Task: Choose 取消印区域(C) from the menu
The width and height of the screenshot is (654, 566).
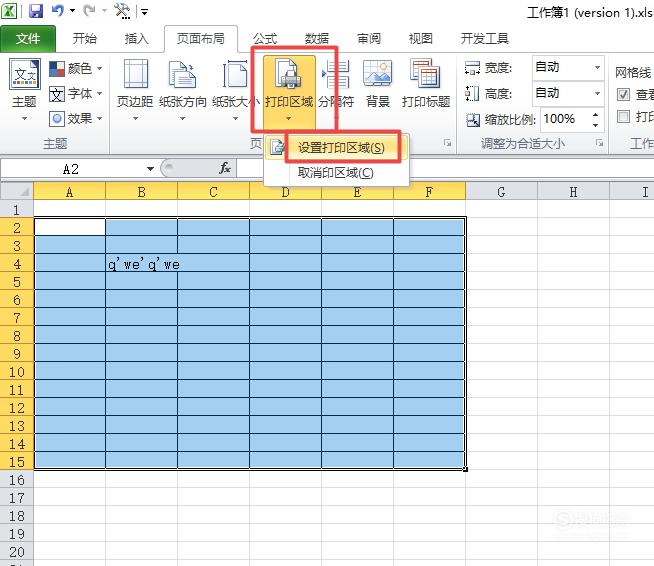Action: point(336,173)
